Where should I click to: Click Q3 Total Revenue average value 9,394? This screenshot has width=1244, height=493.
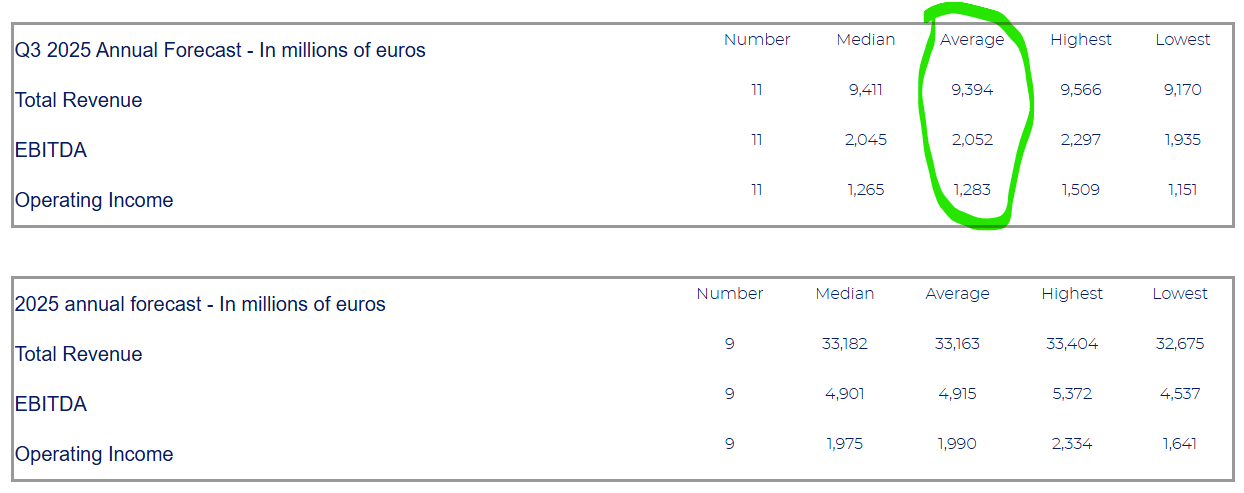(972, 90)
